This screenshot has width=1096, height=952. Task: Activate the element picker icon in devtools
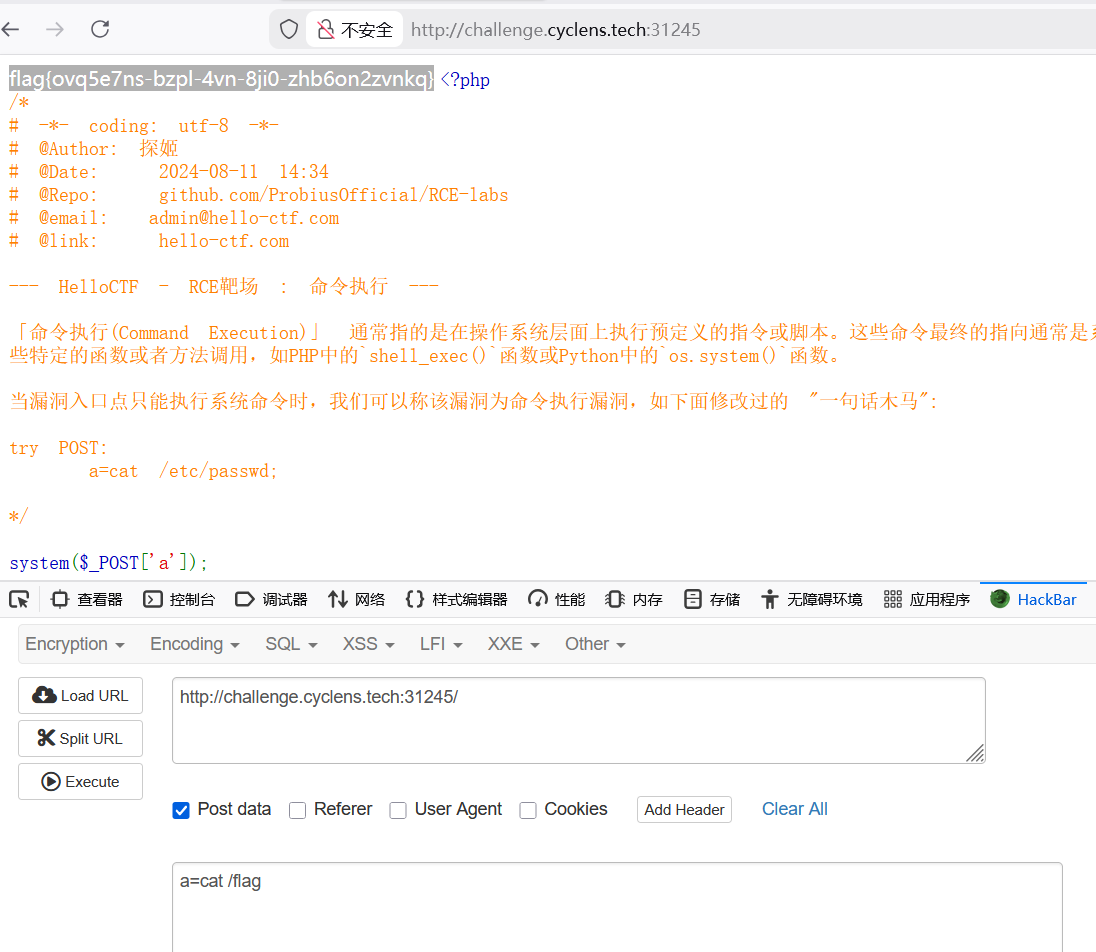coord(19,599)
